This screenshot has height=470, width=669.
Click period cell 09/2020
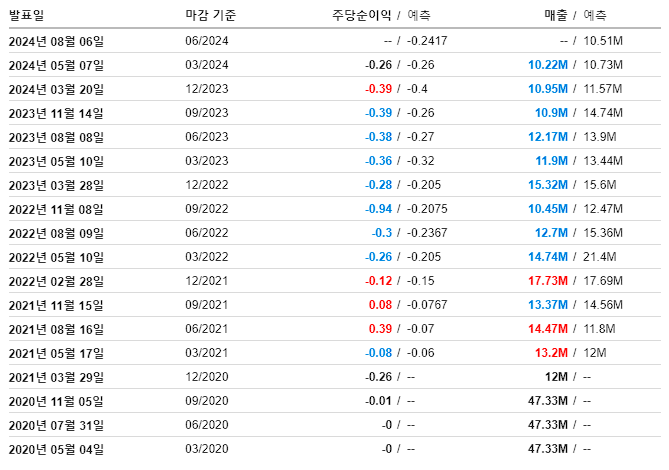(207, 401)
